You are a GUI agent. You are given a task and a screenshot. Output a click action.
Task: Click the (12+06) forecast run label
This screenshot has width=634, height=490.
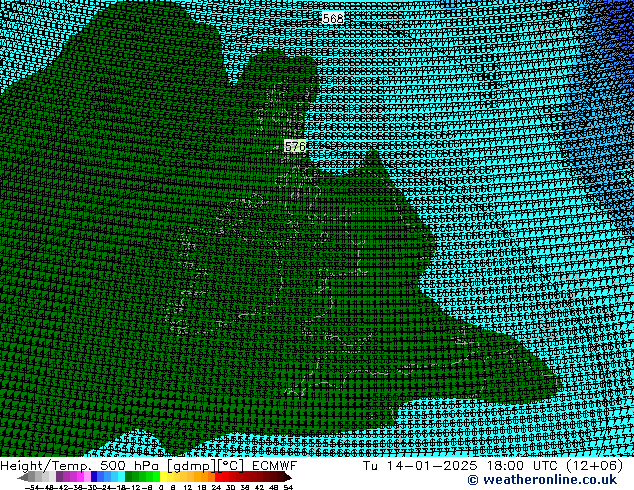(x=594, y=466)
